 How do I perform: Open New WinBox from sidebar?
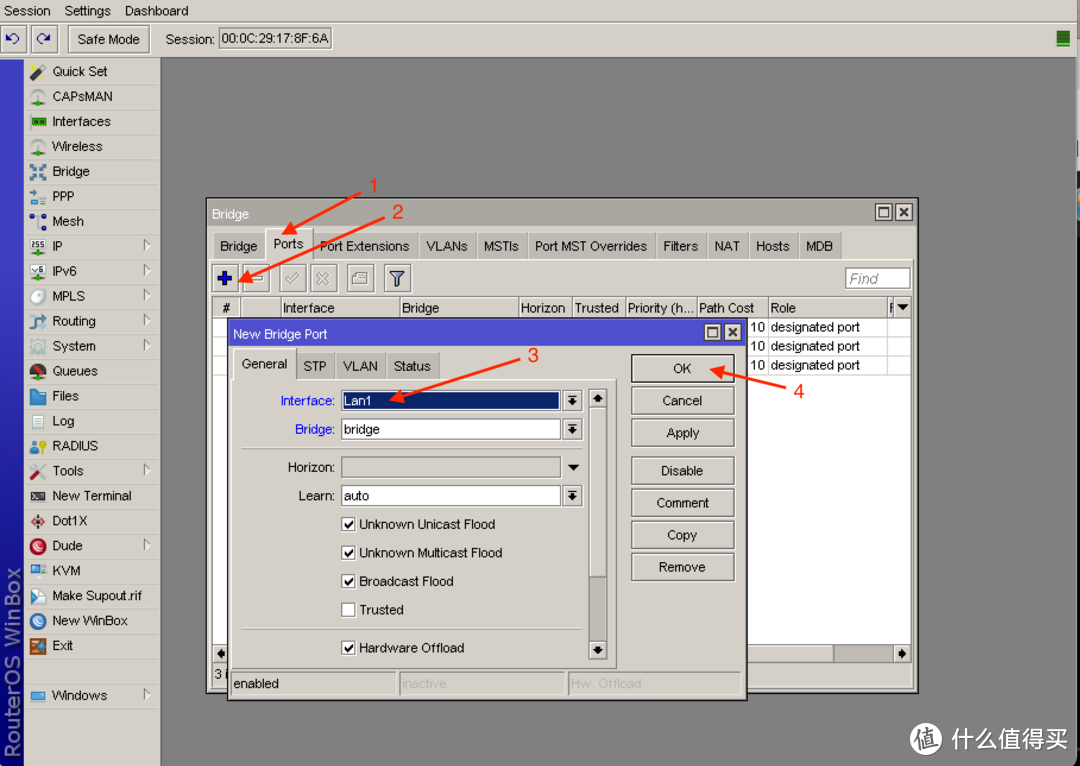click(x=93, y=621)
